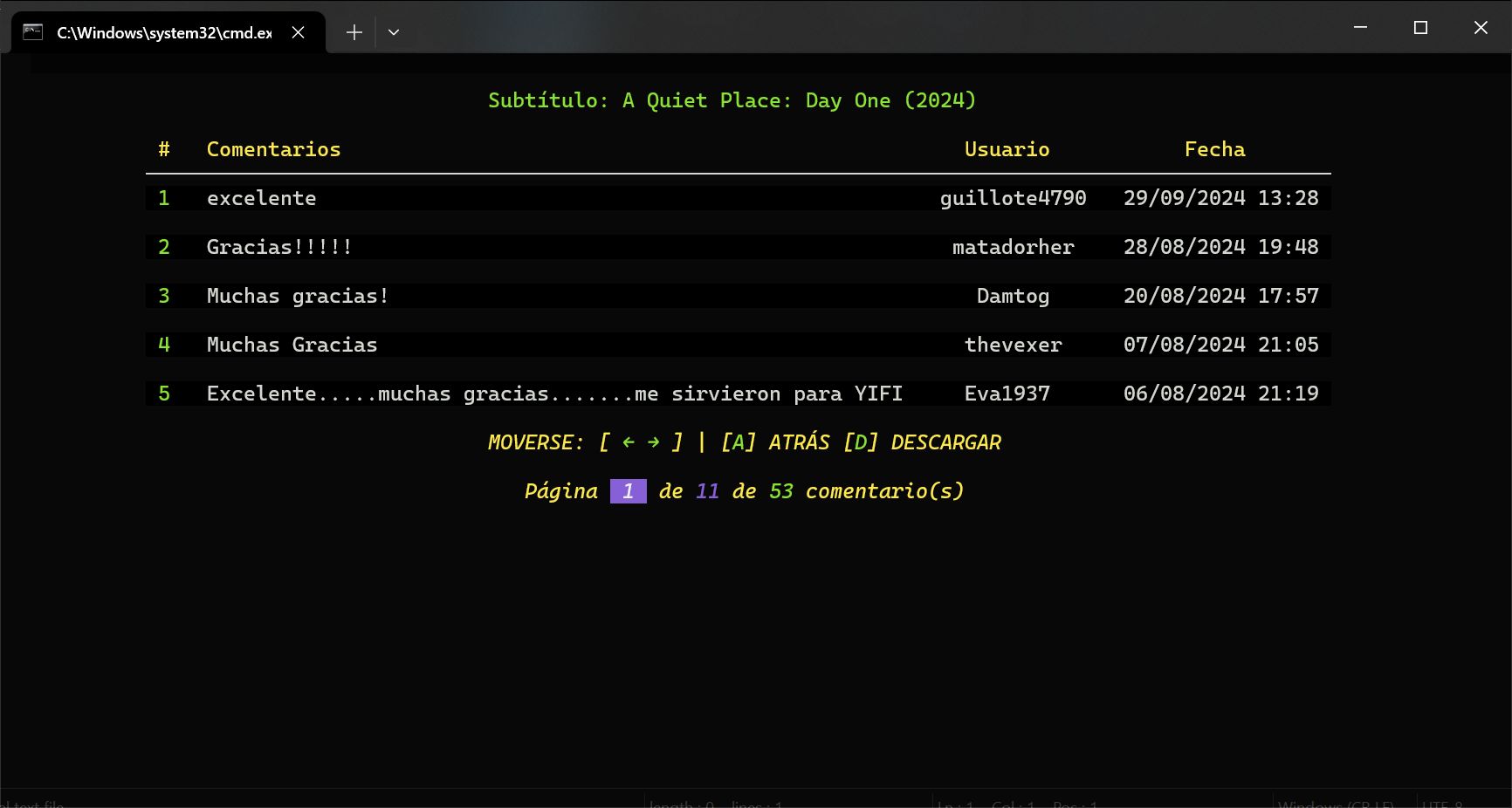Click date 06/08/2024 21:19
The height and width of the screenshot is (808, 1512).
(1220, 394)
